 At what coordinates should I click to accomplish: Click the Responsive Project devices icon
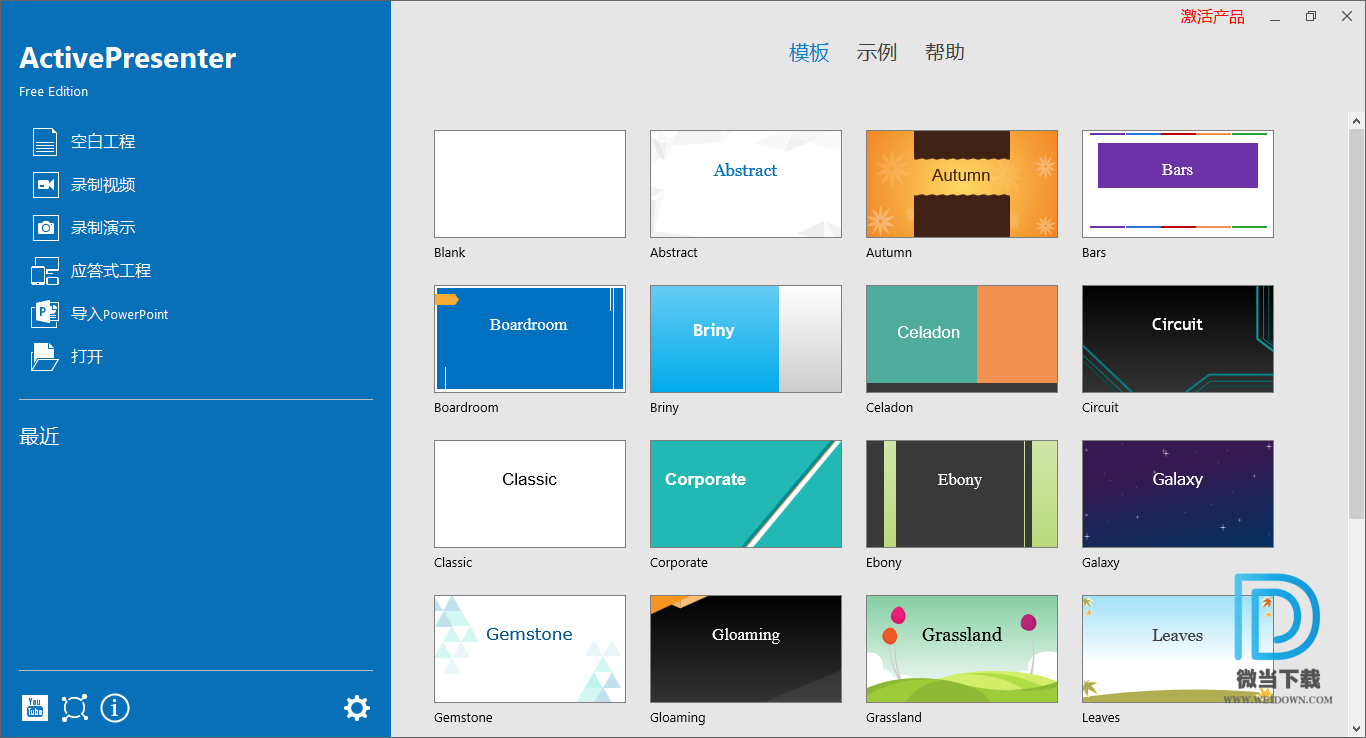tap(45, 271)
